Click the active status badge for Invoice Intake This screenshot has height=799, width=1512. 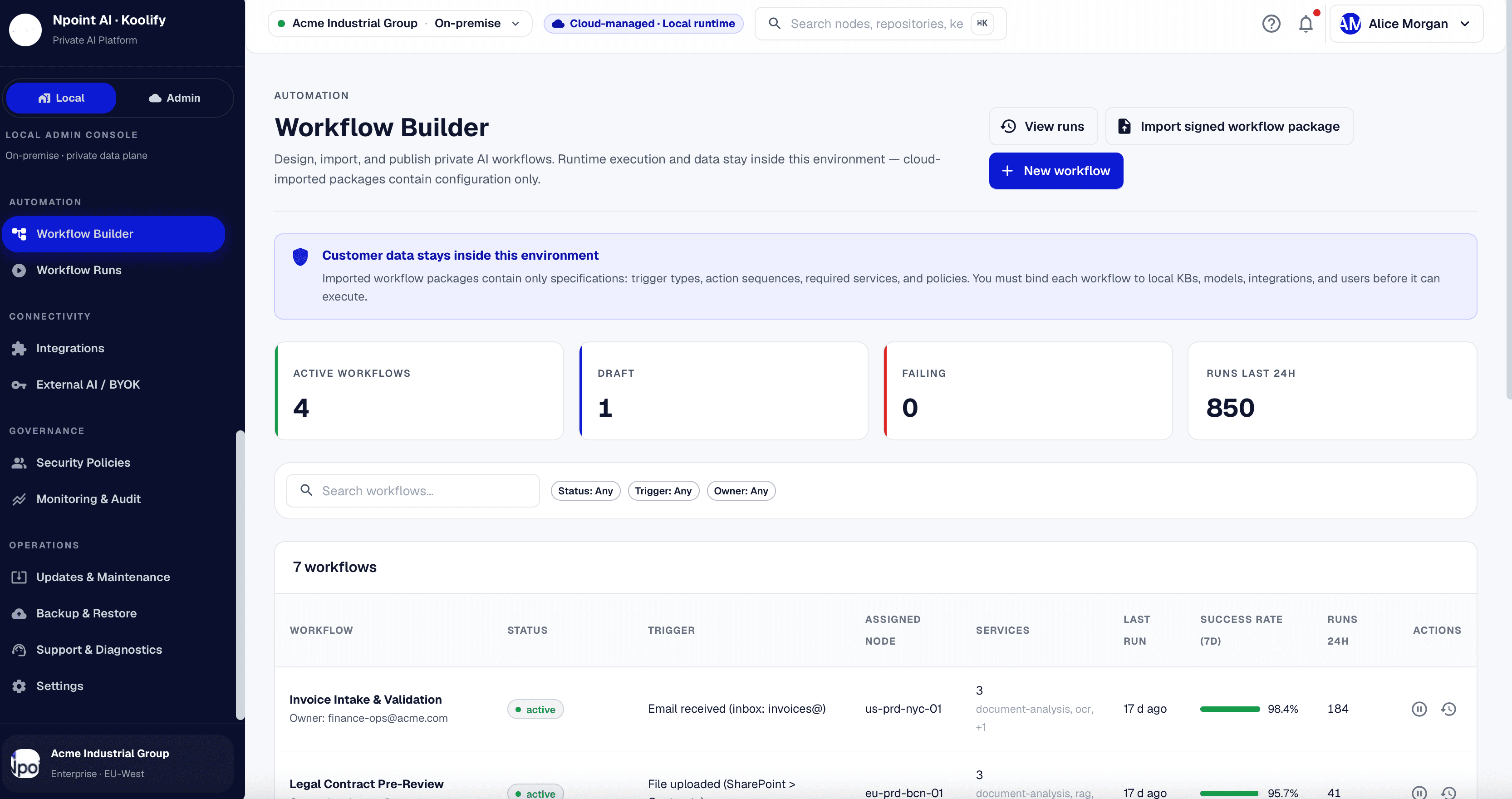535,709
